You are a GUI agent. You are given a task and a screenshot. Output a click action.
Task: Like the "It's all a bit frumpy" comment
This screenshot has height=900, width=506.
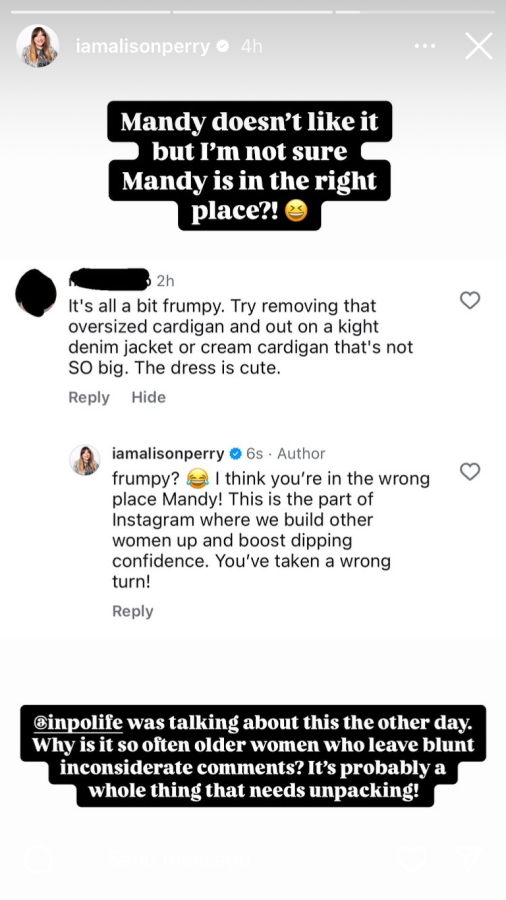470,300
